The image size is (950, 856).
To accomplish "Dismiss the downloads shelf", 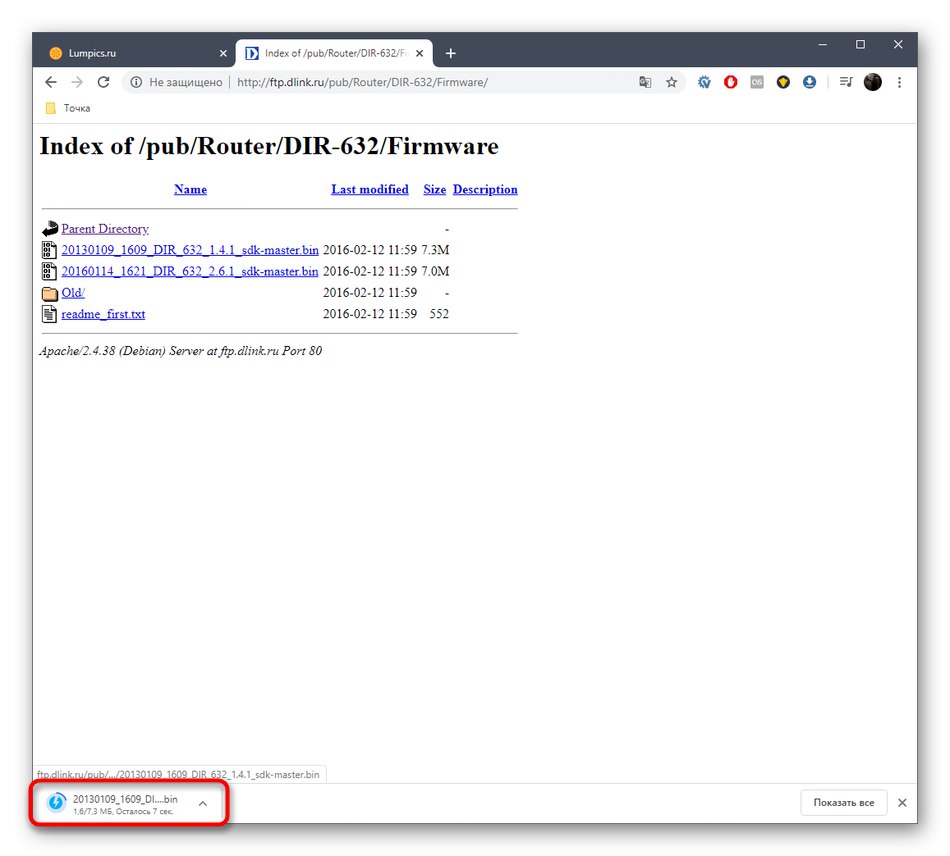I will click(x=903, y=803).
